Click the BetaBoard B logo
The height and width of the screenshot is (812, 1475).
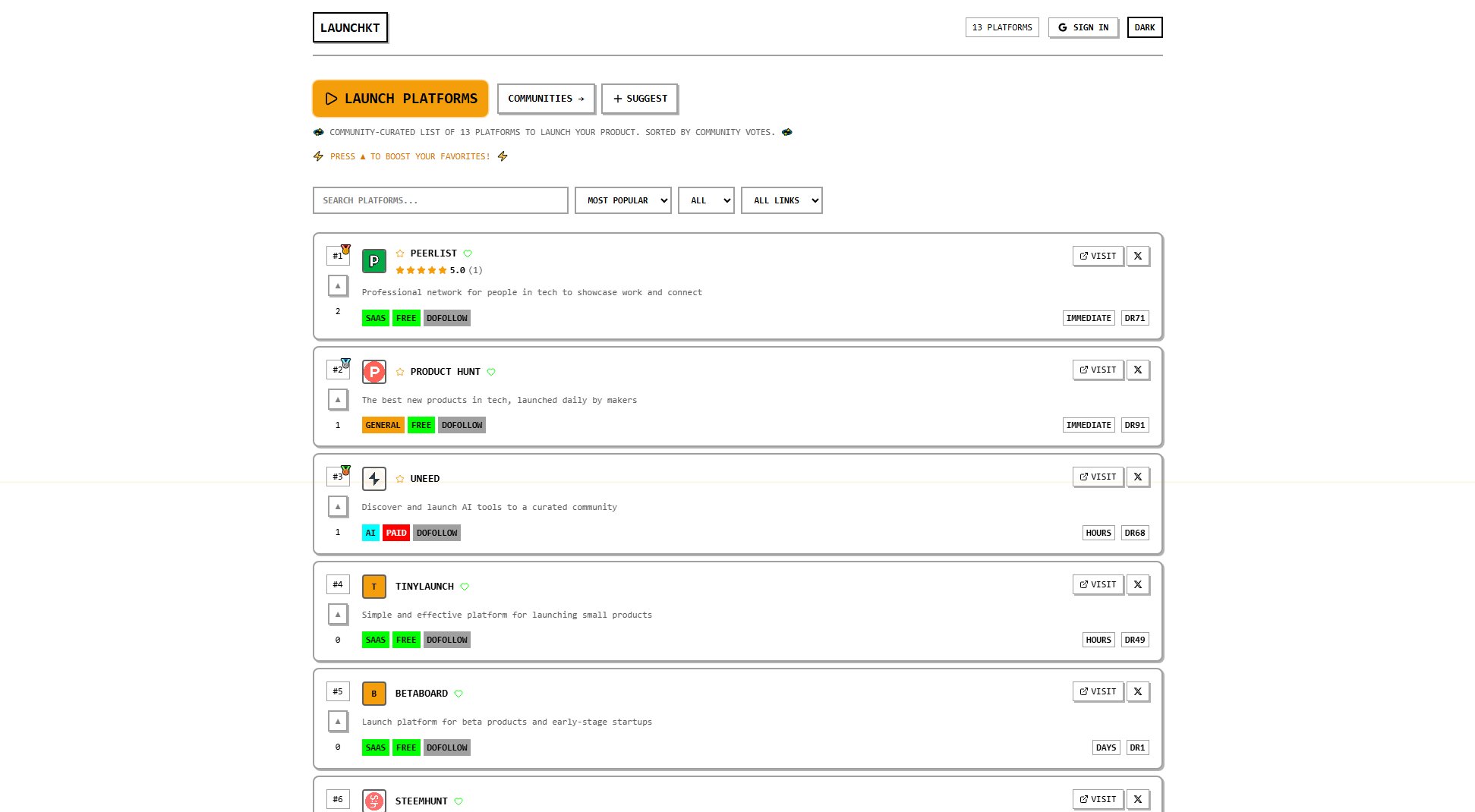click(x=374, y=694)
